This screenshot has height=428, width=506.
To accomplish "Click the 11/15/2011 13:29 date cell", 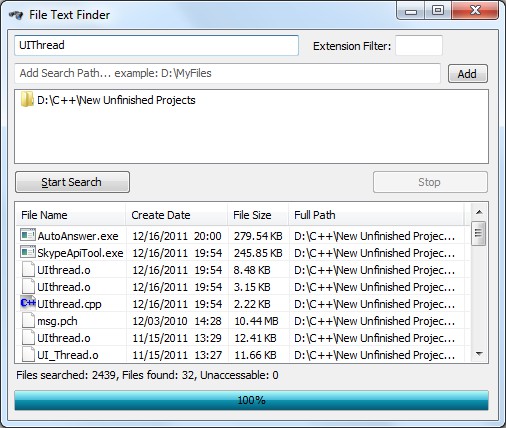I will [177, 338].
